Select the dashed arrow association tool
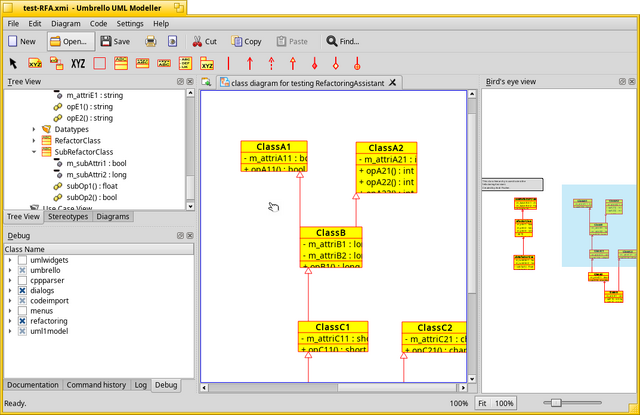 [271, 63]
